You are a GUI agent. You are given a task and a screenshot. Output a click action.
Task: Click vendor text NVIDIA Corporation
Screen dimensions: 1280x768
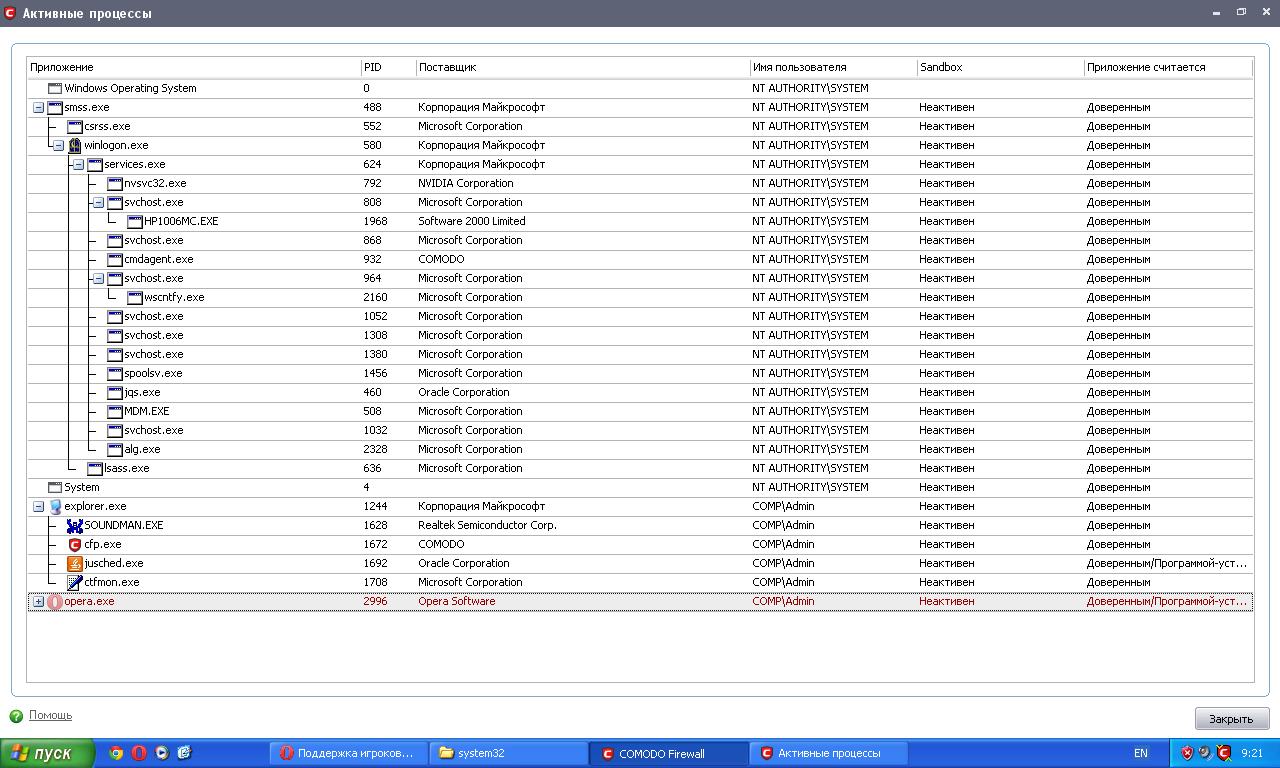(466, 183)
